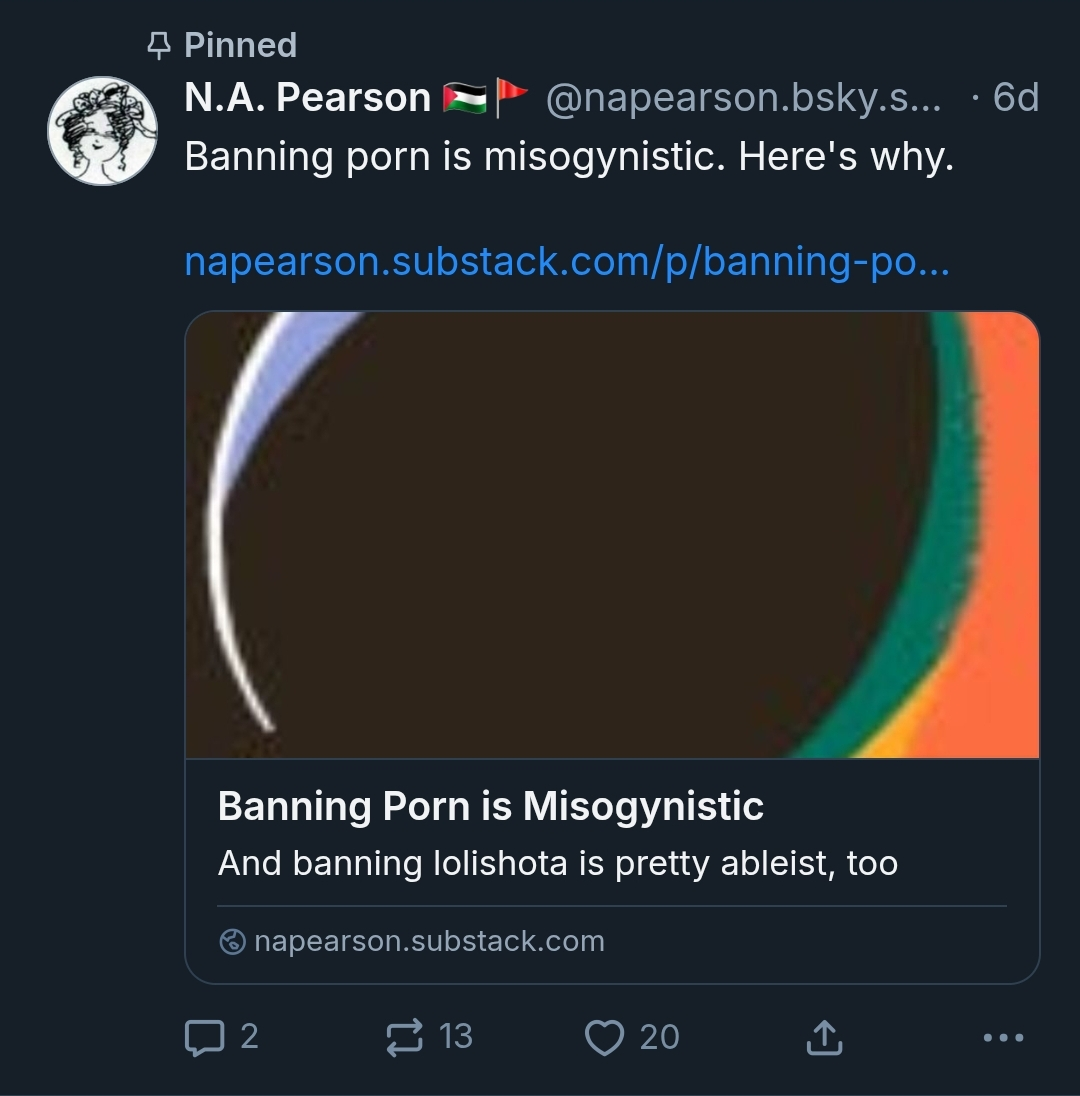The height and width of the screenshot is (1096, 1080).
Task: Click the post's main text line
Action: 569,156
